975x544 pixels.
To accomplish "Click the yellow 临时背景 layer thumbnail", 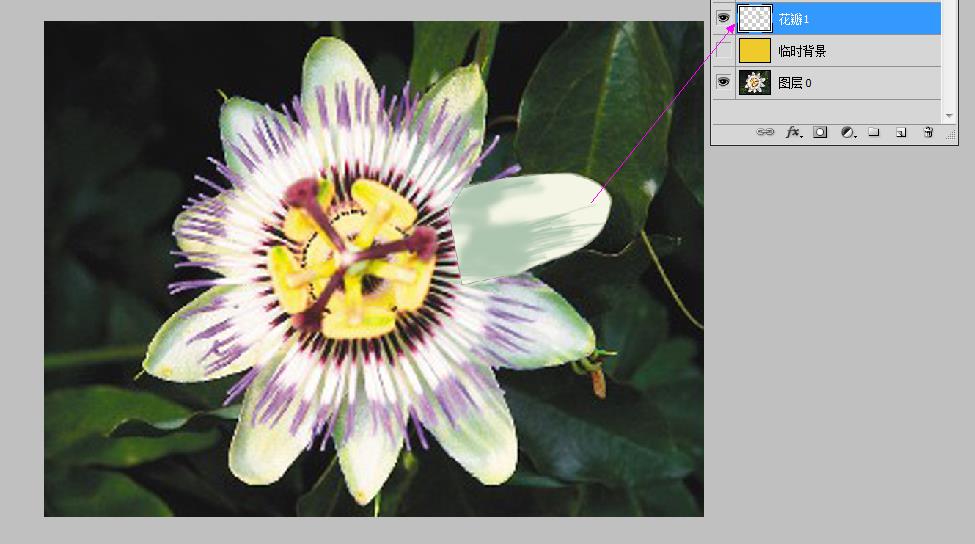I will [x=755, y=51].
